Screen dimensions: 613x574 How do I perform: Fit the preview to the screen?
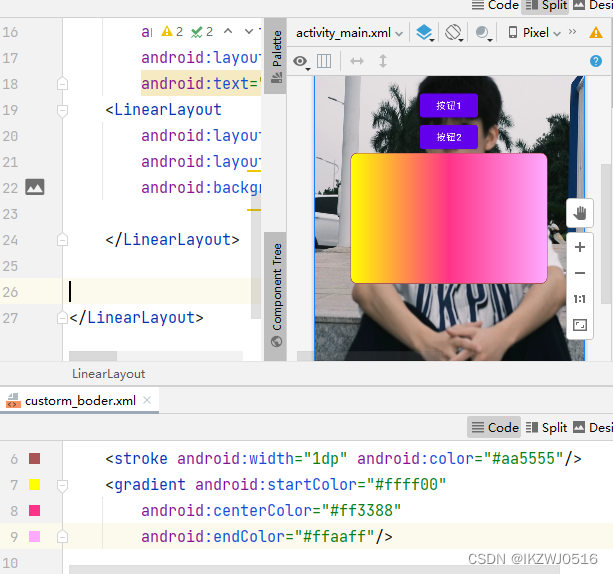tap(580, 325)
